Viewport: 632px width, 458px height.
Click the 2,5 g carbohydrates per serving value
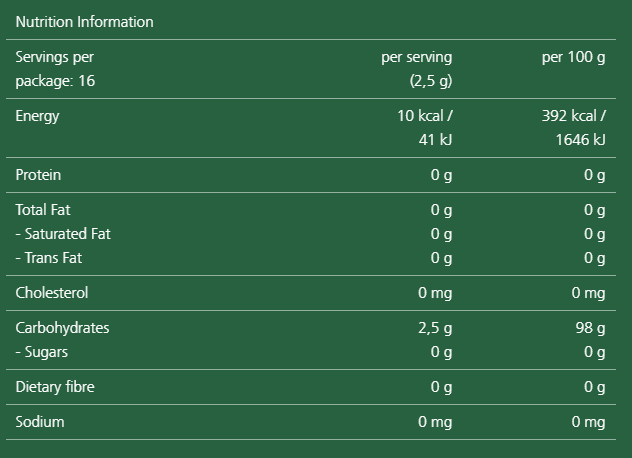point(435,328)
